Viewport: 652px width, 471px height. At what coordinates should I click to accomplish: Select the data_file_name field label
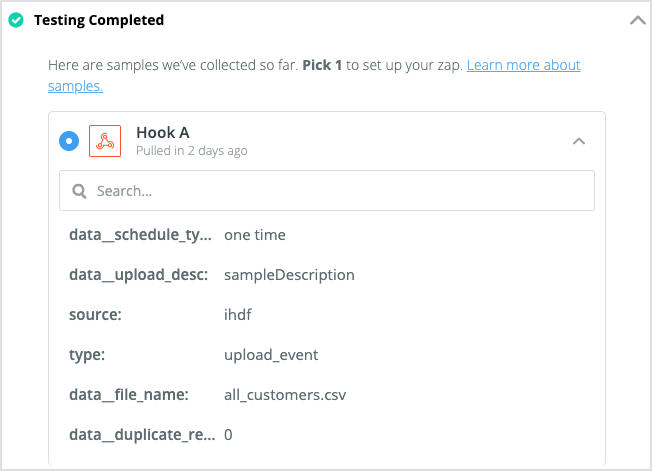(x=129, y=395)
